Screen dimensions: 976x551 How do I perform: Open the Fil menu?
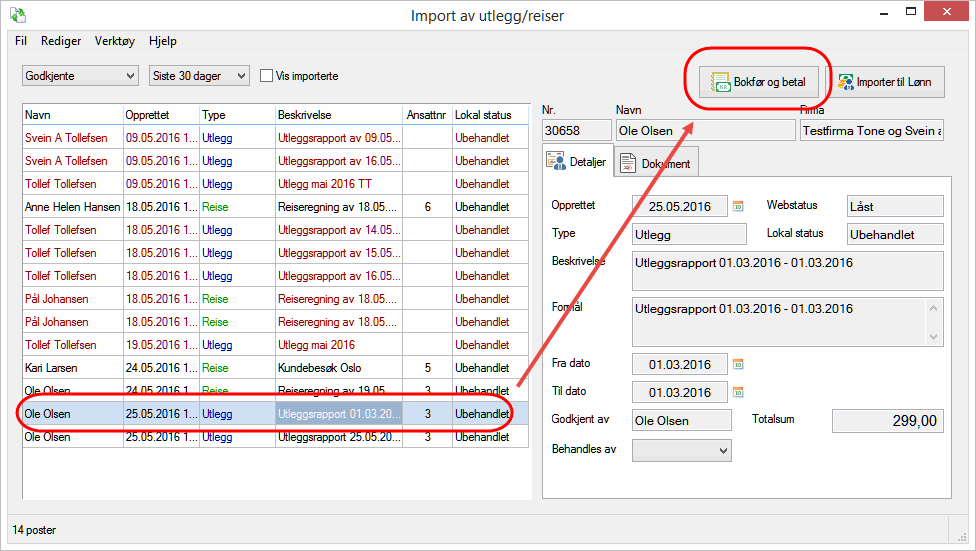pos(21,41)
